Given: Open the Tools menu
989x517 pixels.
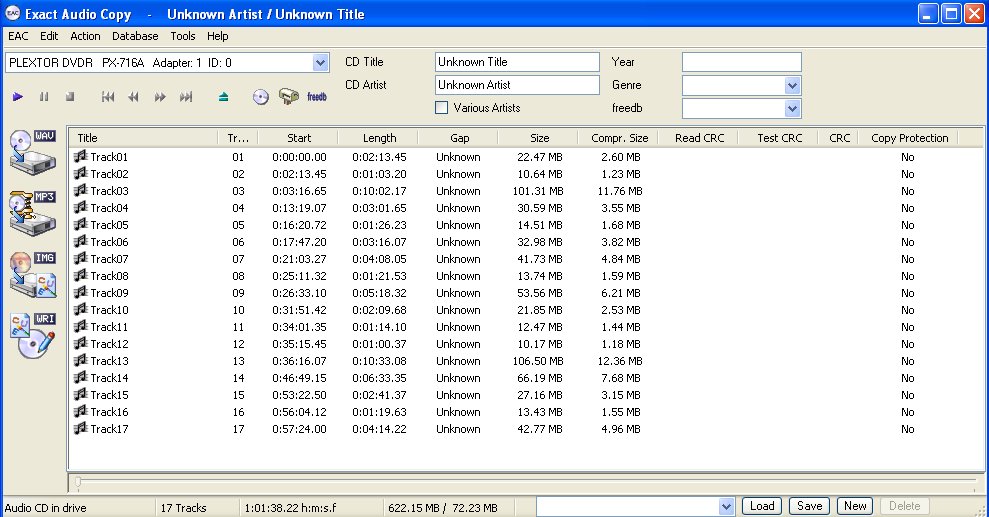Looking at the screenshot, I should click(183, 36).
